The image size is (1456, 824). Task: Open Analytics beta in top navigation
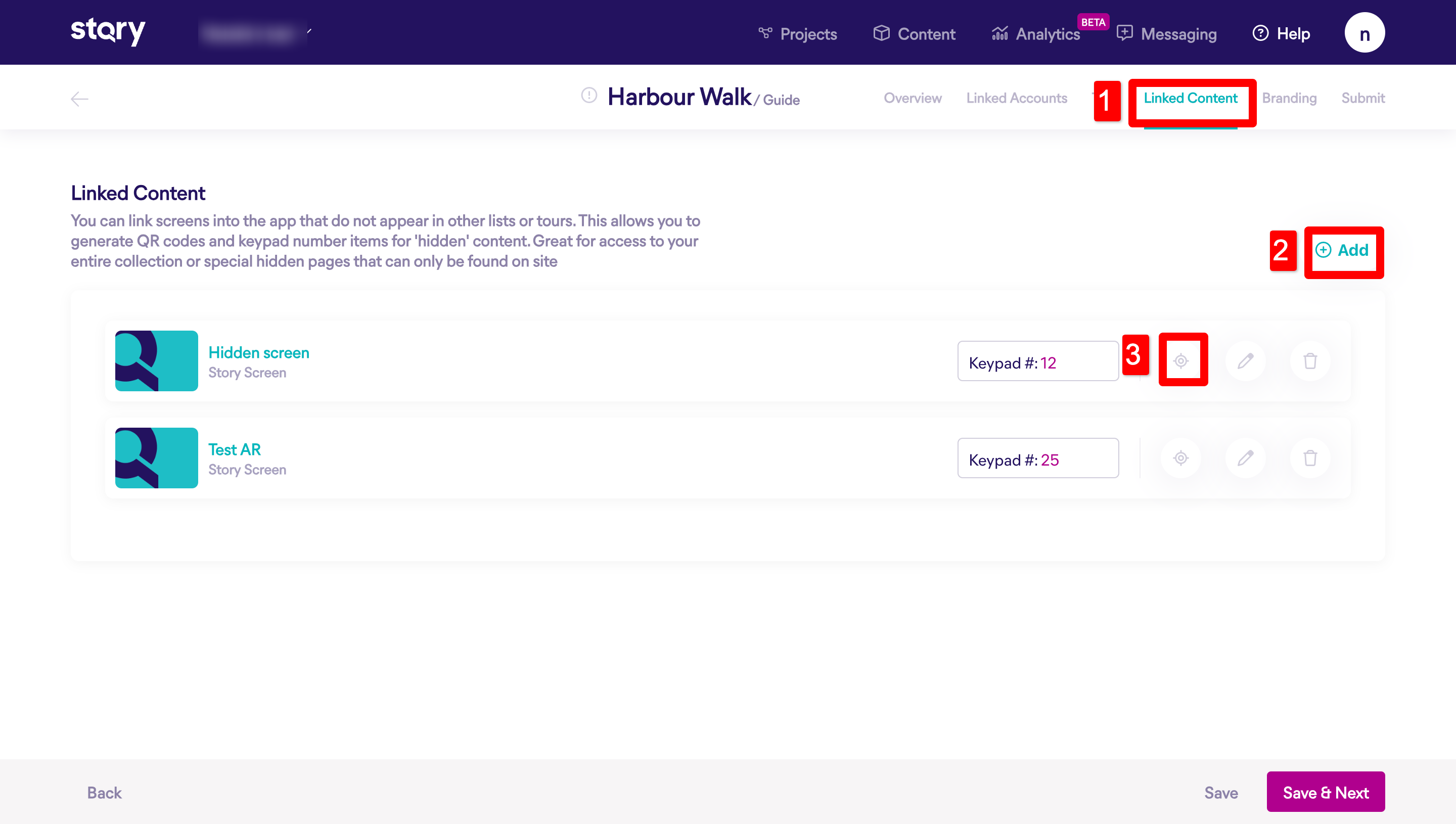1037,34
